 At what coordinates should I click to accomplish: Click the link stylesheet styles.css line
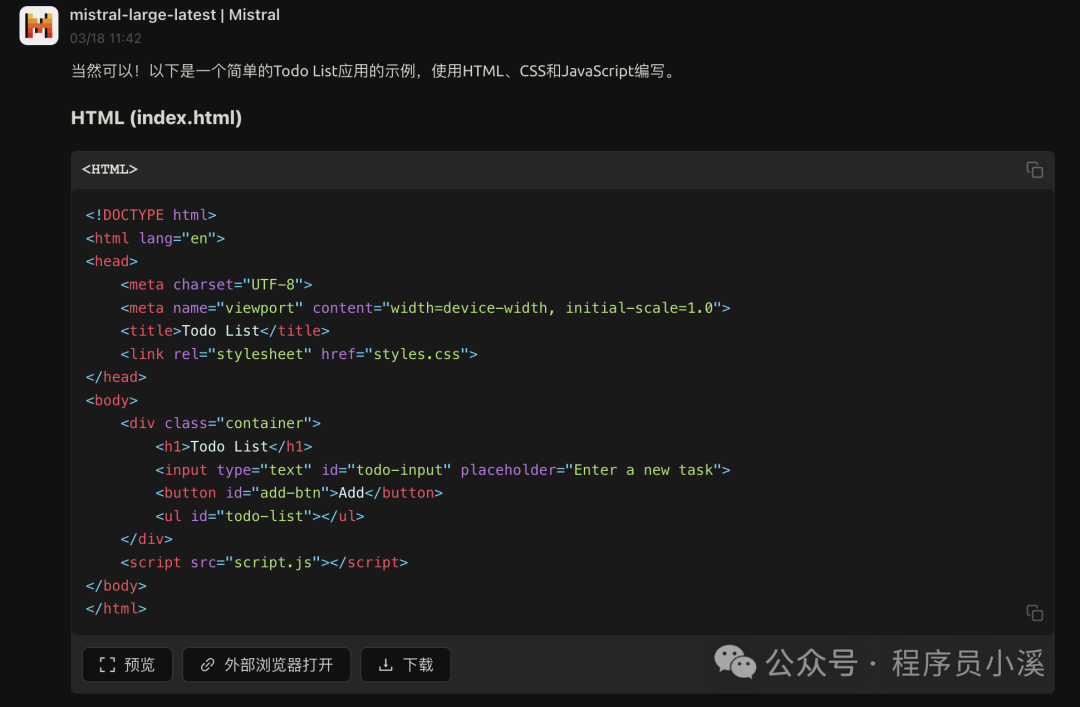click(x=299, y=354)
